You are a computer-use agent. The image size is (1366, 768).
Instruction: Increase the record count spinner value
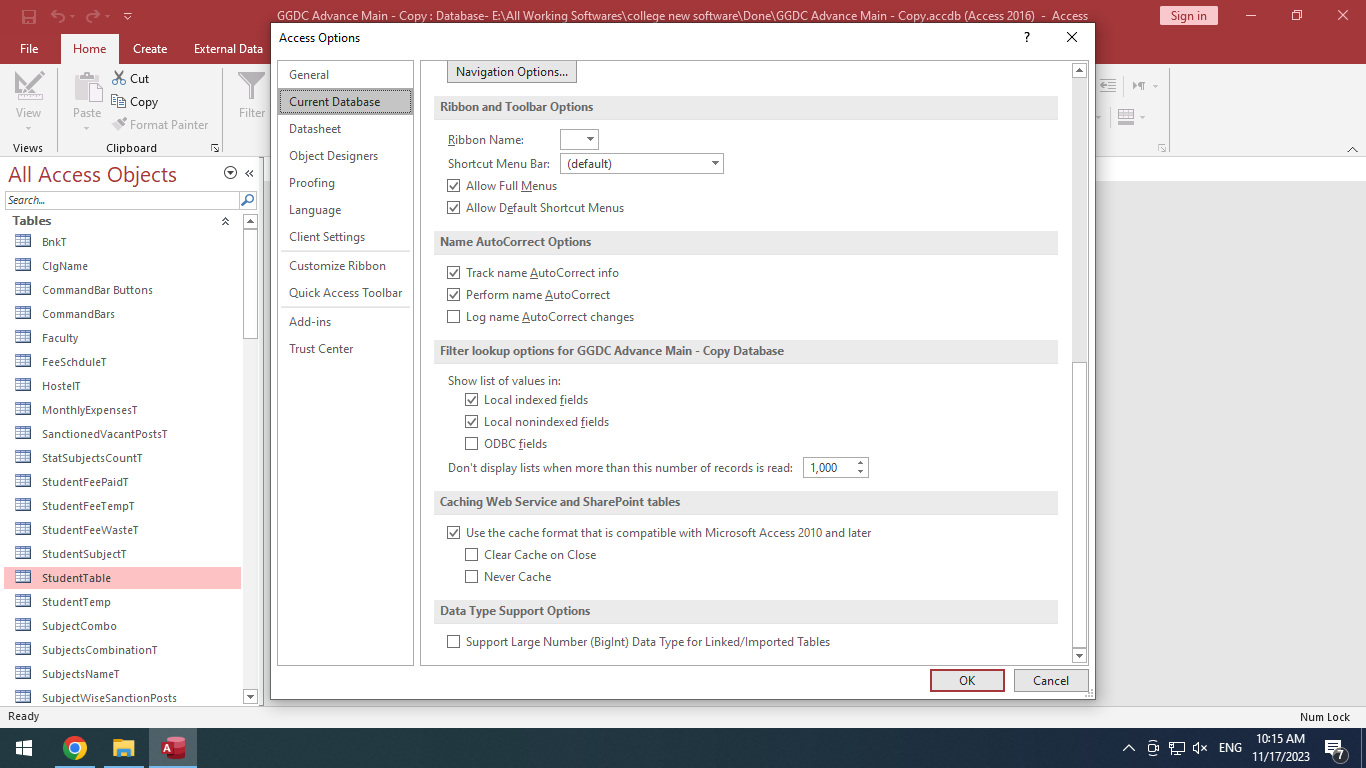click(861, 463)
